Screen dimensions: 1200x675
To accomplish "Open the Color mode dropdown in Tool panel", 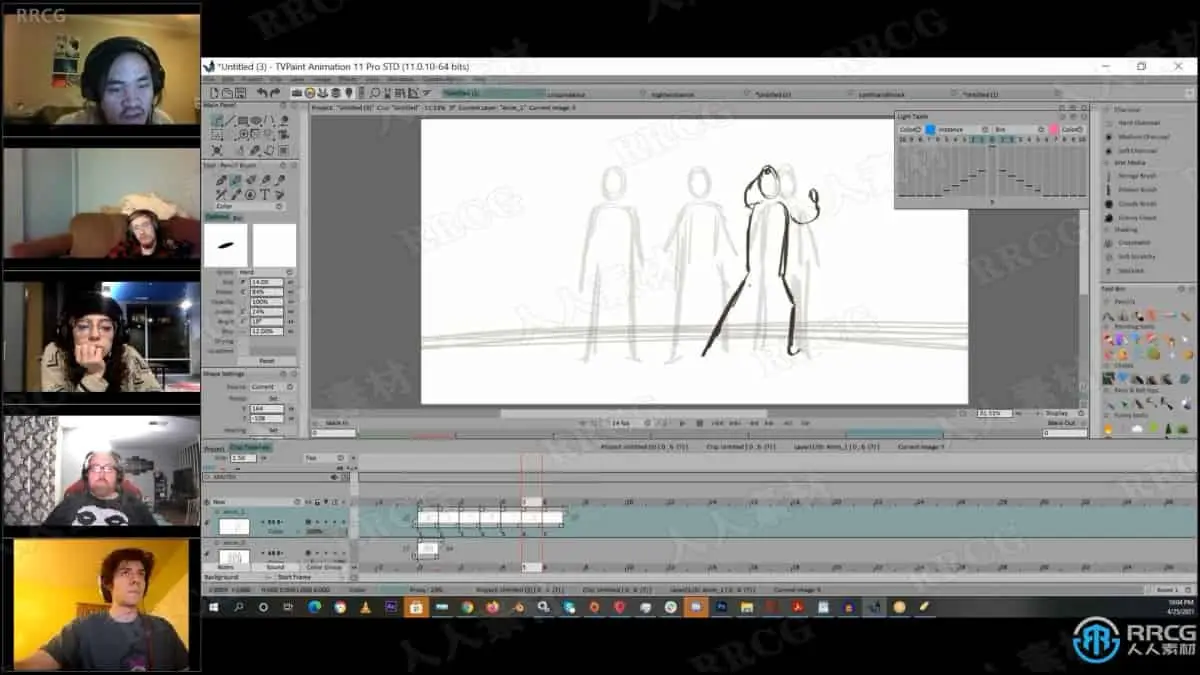I will point(250,206).
